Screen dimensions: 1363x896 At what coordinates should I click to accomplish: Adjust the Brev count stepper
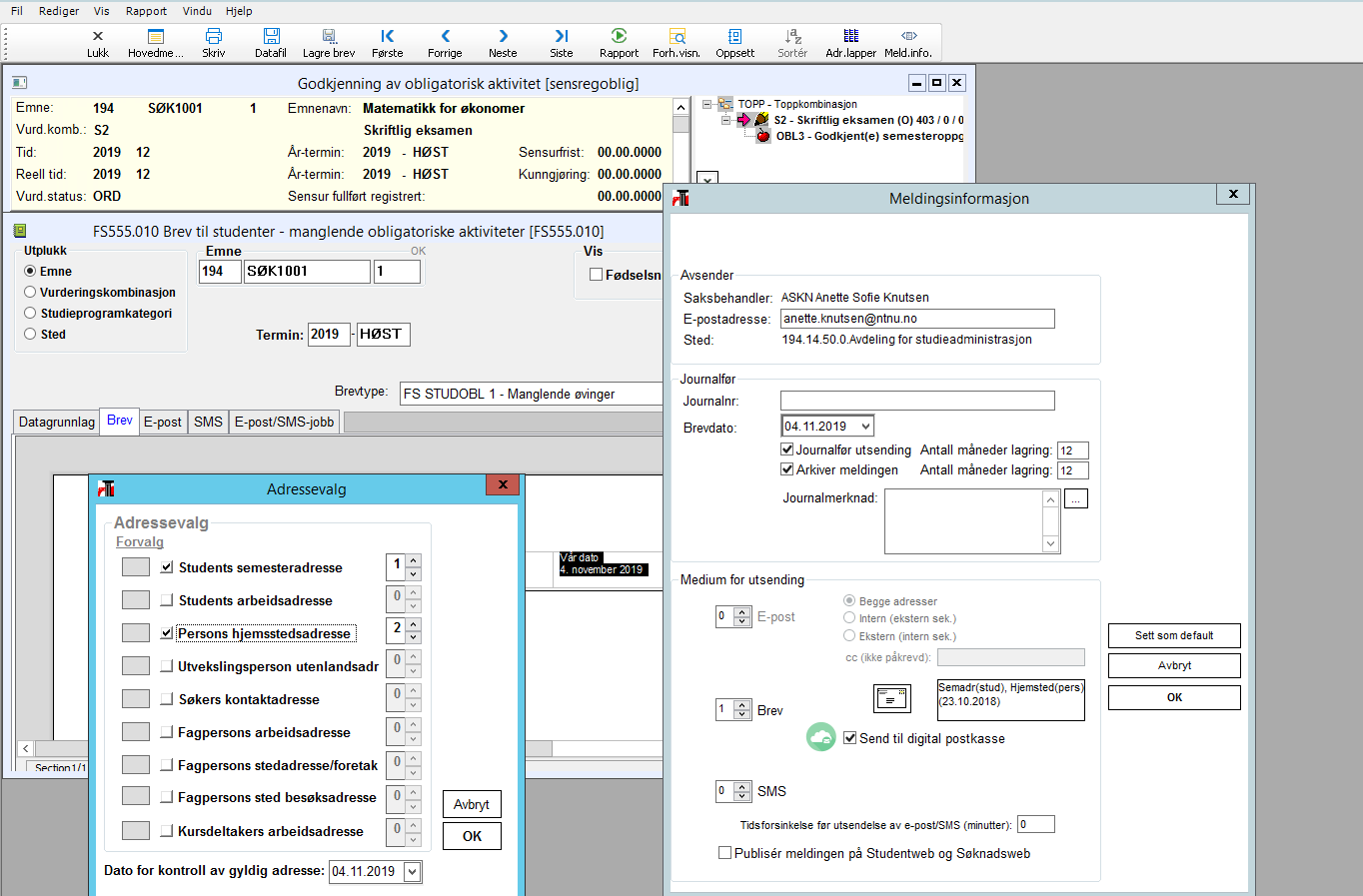[741, 710]
